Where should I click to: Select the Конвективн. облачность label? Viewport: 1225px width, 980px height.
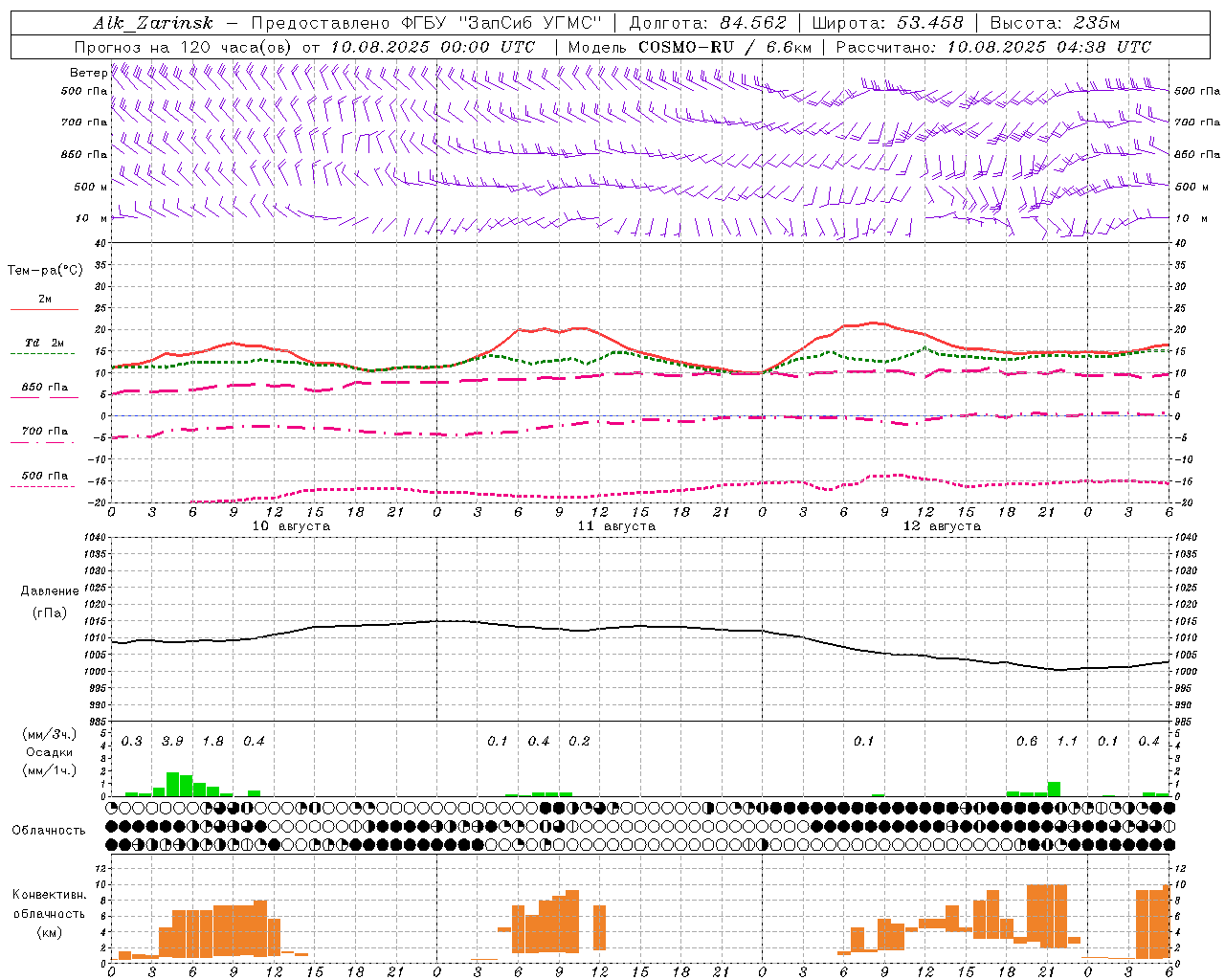click(49, 904)
